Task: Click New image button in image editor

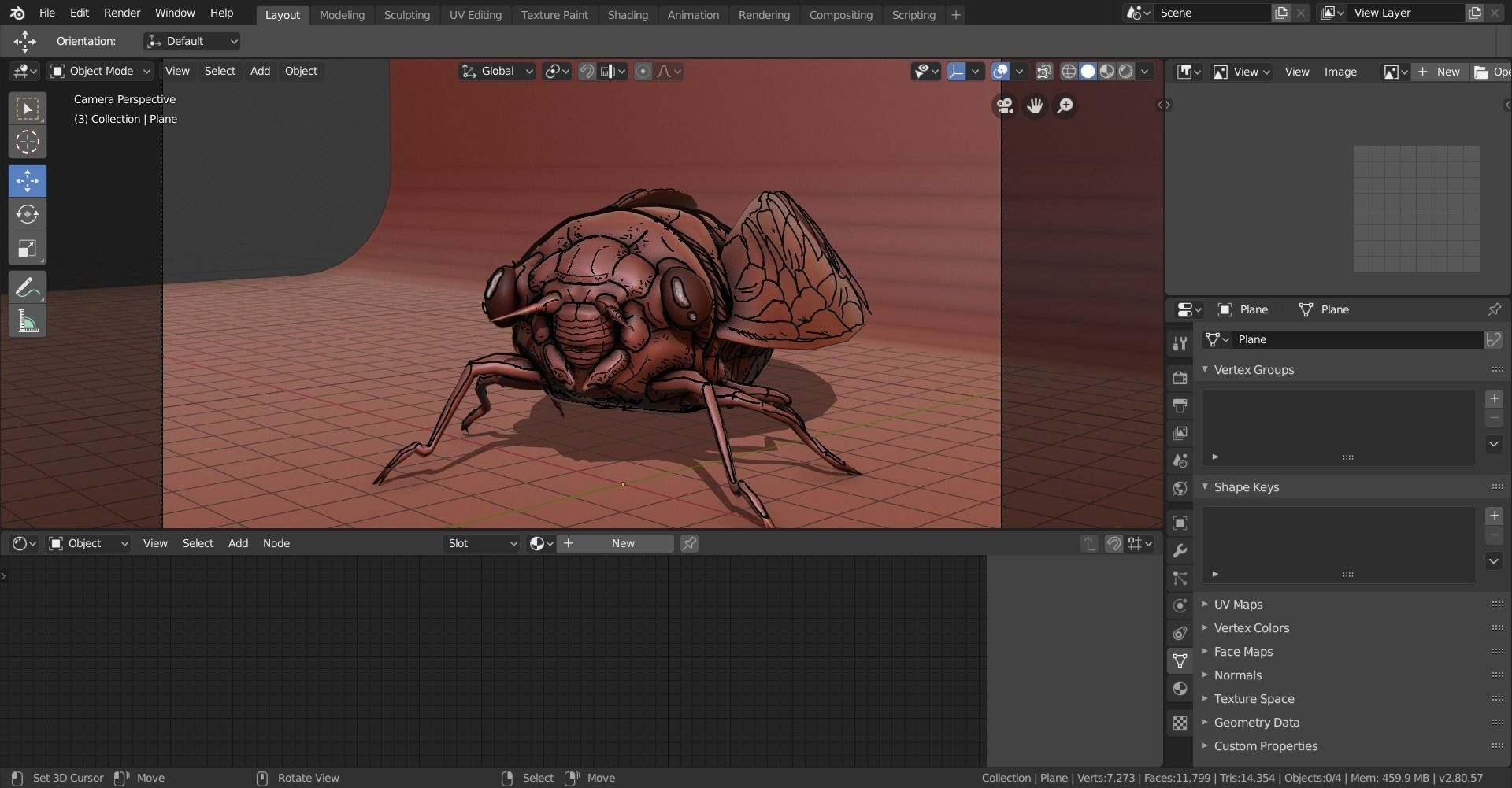Action: [1439, 72]
